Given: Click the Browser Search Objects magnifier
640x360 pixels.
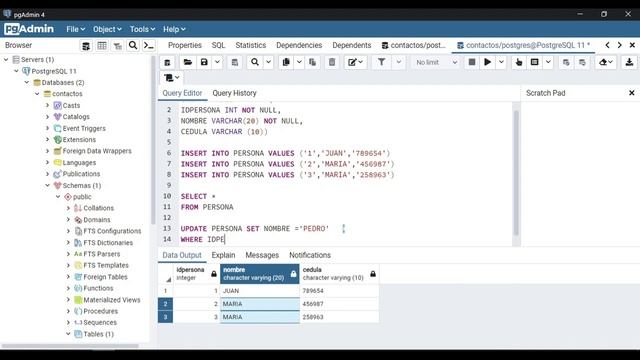Looking at the screenshot, I should point(133,45).
